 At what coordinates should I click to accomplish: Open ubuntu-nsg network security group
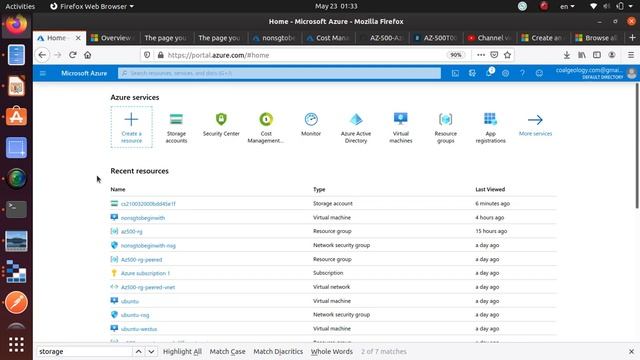[135, 315]
